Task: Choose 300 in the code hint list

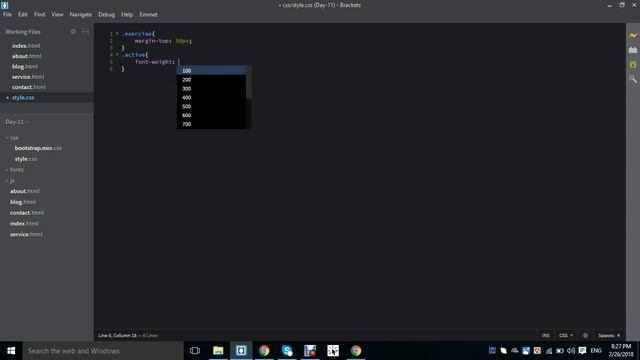Action: tap(211, 89)
